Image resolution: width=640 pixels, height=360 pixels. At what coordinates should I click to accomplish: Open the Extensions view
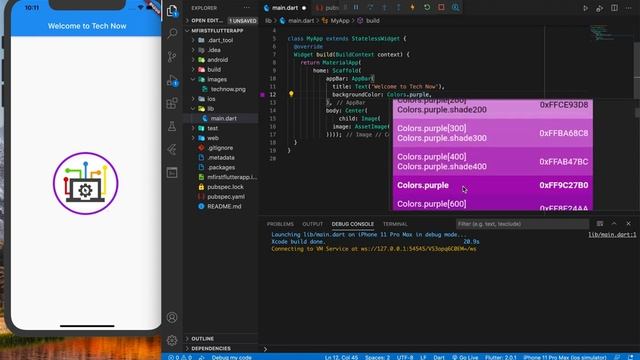(172, 103)
